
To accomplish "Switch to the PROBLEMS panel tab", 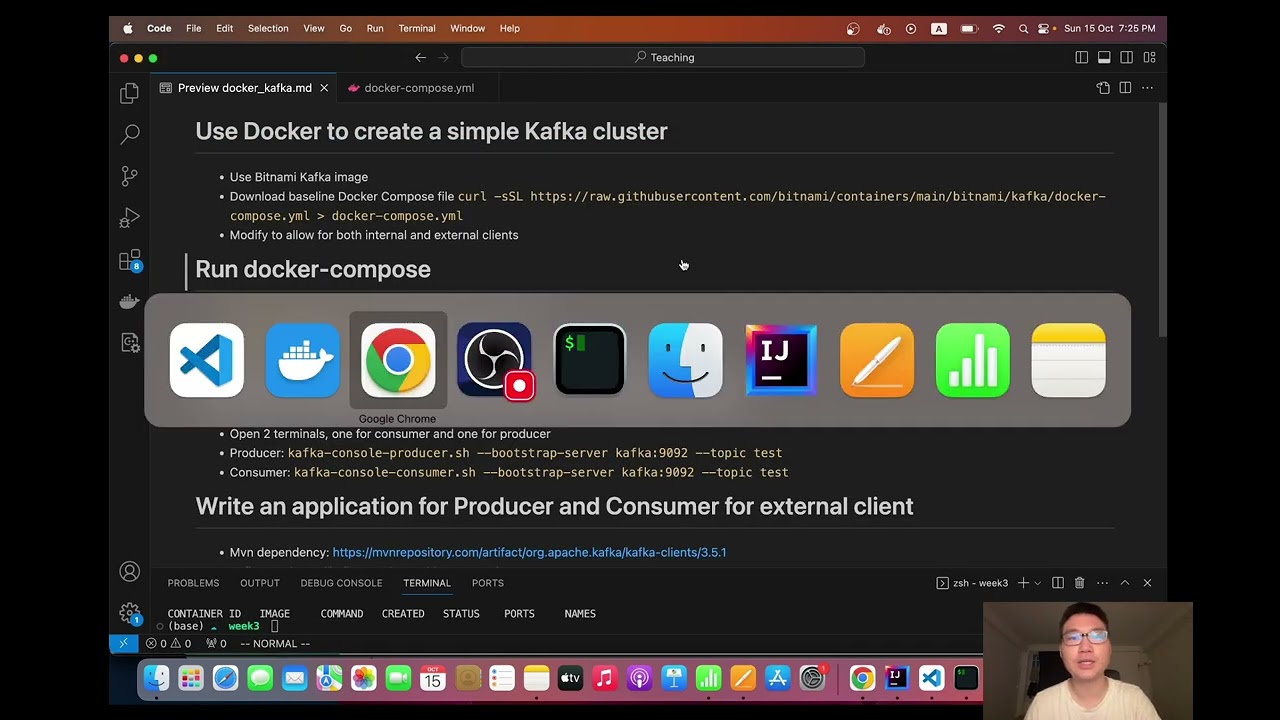I will [x=193, y=583].
